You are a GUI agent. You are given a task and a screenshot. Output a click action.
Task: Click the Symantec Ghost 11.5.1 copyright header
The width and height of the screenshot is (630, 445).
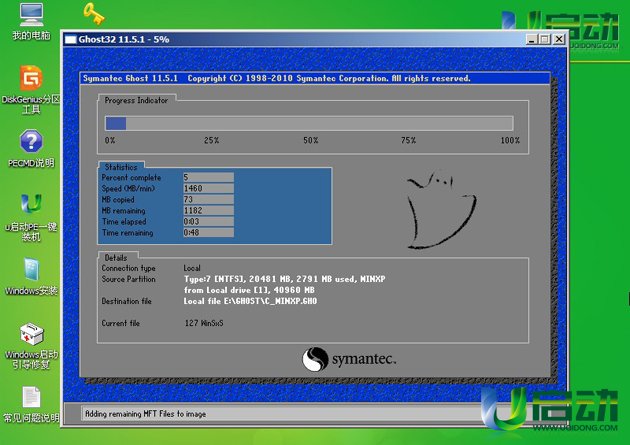point(277,78)
